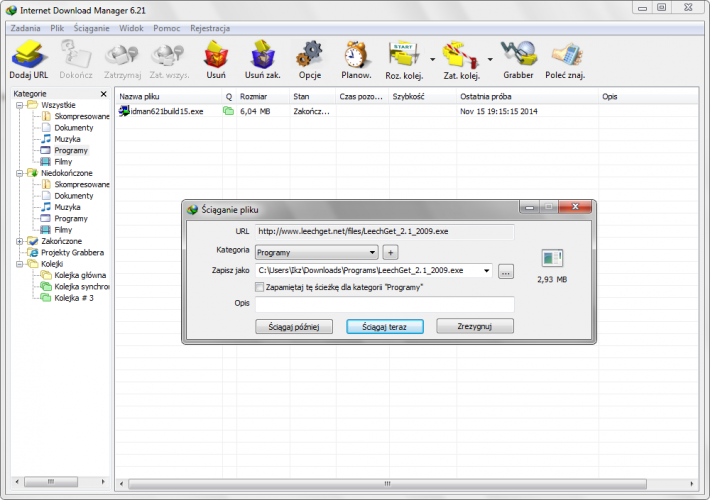The image size is (710, 500).
Task: Select Kolejka główna queue
Action: pyautogui.click(x=80, y=275)
